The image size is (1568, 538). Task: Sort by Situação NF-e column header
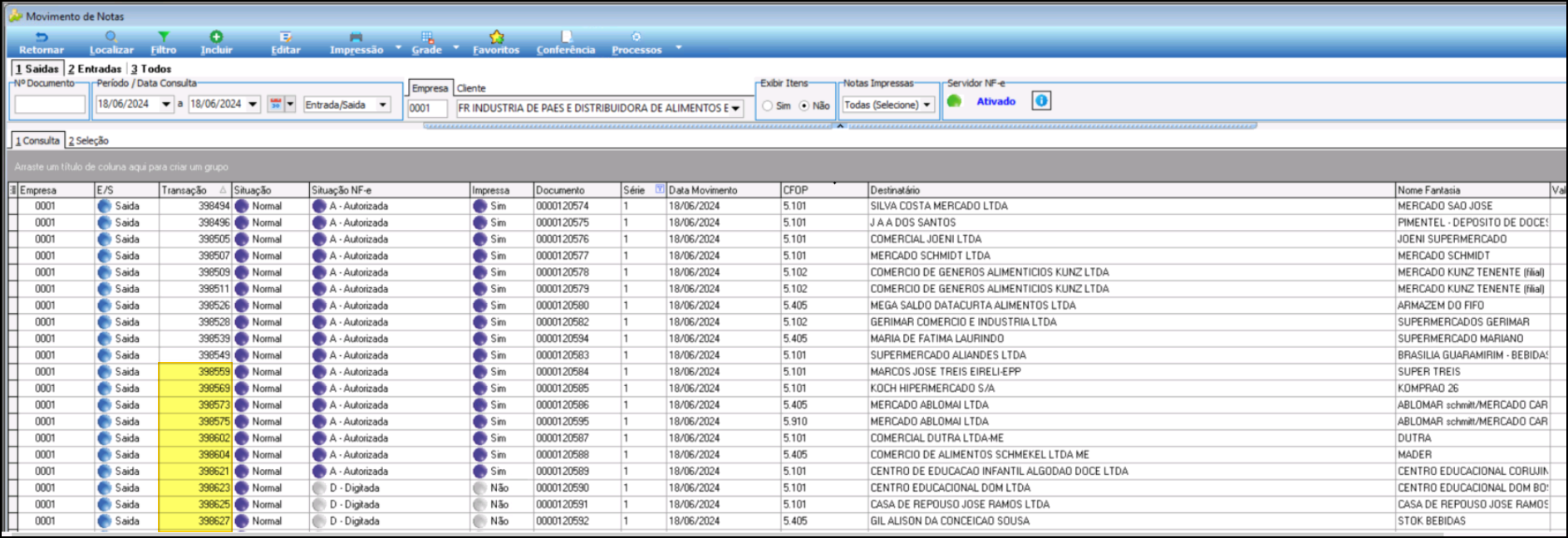coord(390,190)
